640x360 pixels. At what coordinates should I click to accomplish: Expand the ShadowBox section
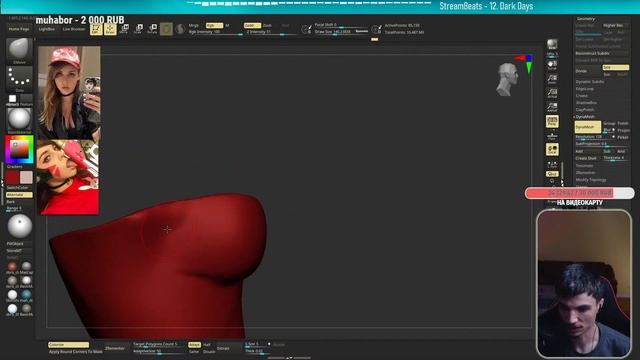(x=586, y=102)
